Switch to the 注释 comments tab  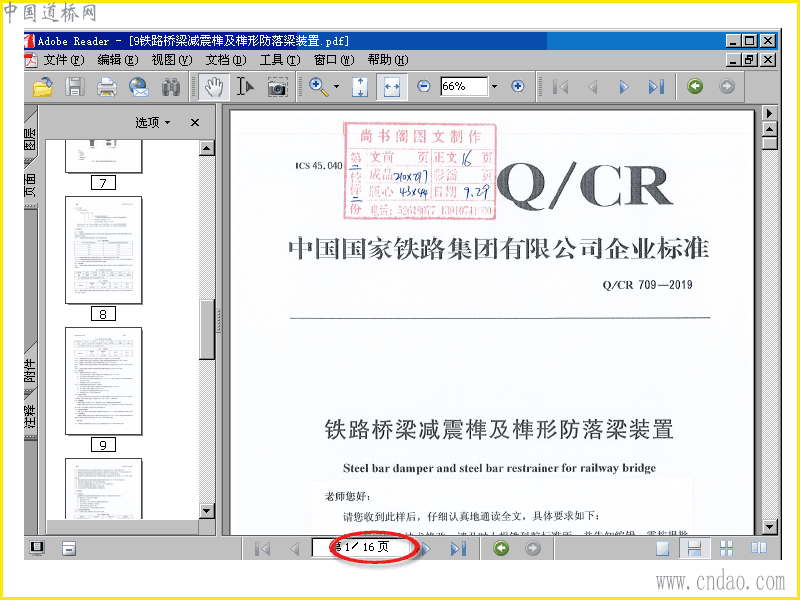(x=31, y=416)
